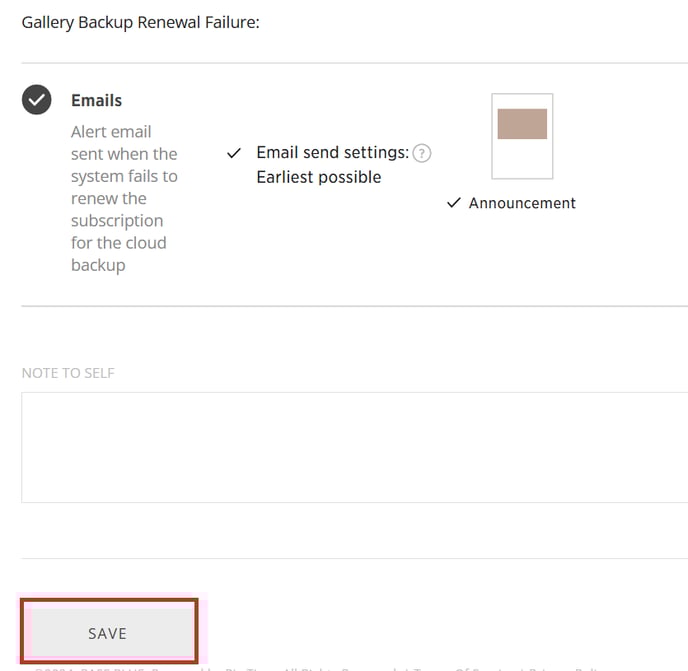Click the divider line under the Gallery heading

355,63
